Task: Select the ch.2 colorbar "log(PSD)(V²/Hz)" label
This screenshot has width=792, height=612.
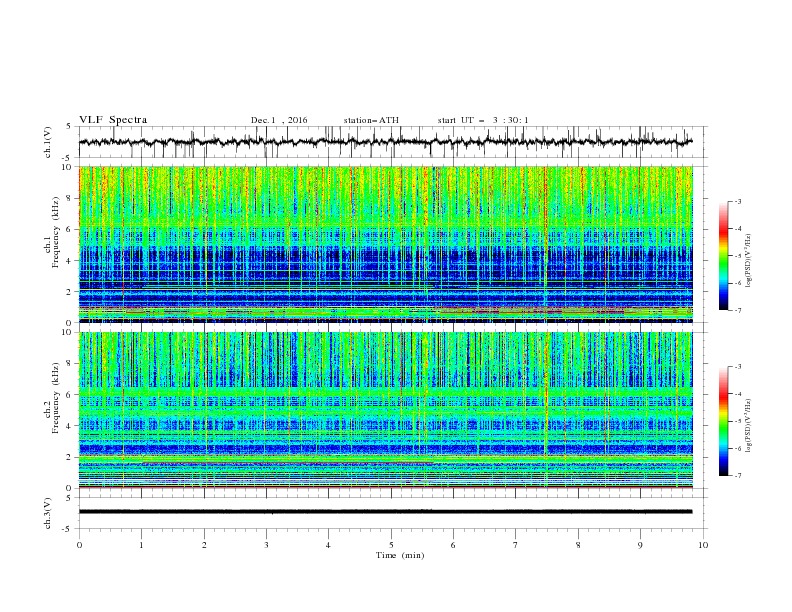Action: click(749, 426)
